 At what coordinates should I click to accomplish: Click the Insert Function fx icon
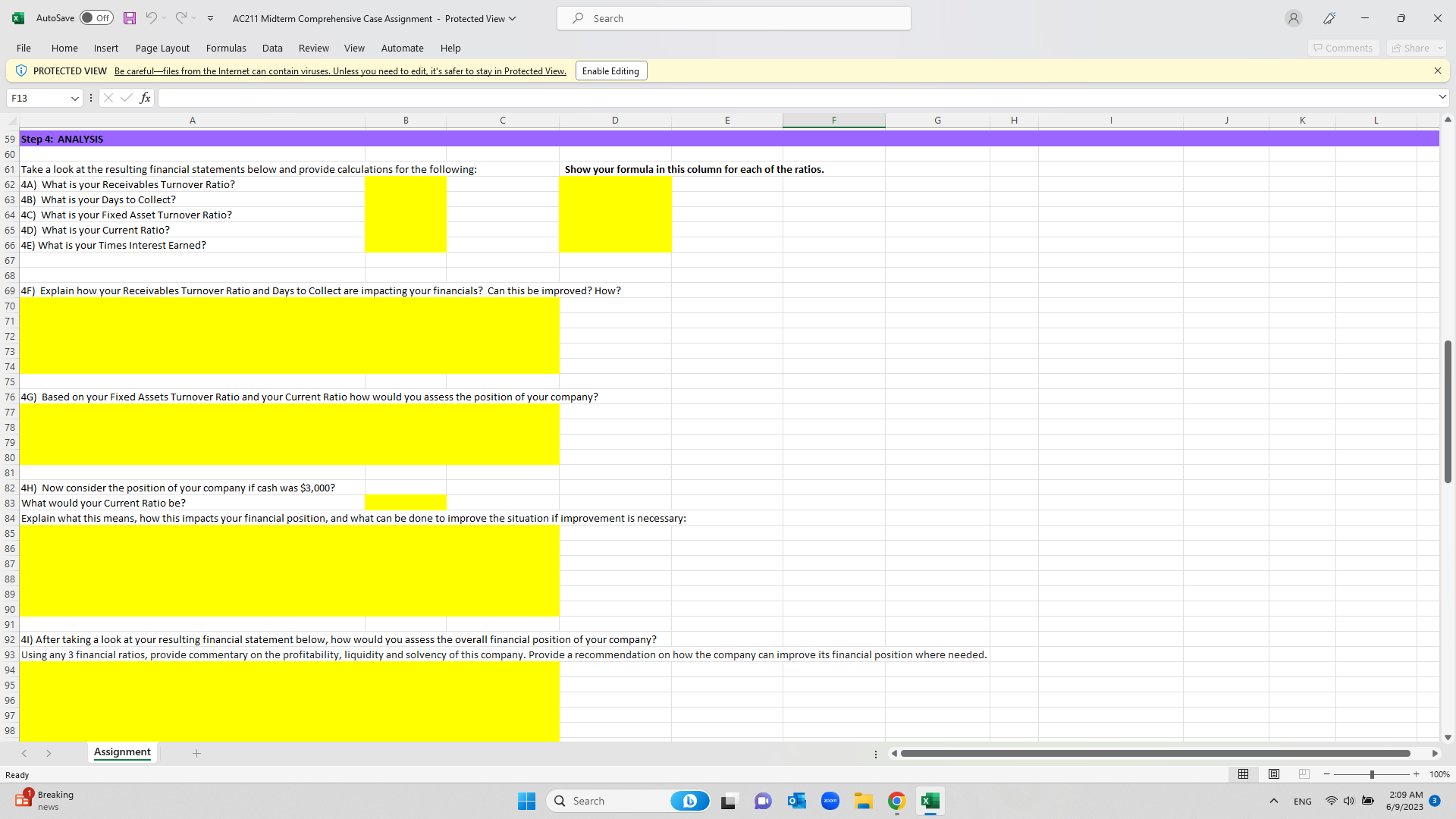[145, 98]
